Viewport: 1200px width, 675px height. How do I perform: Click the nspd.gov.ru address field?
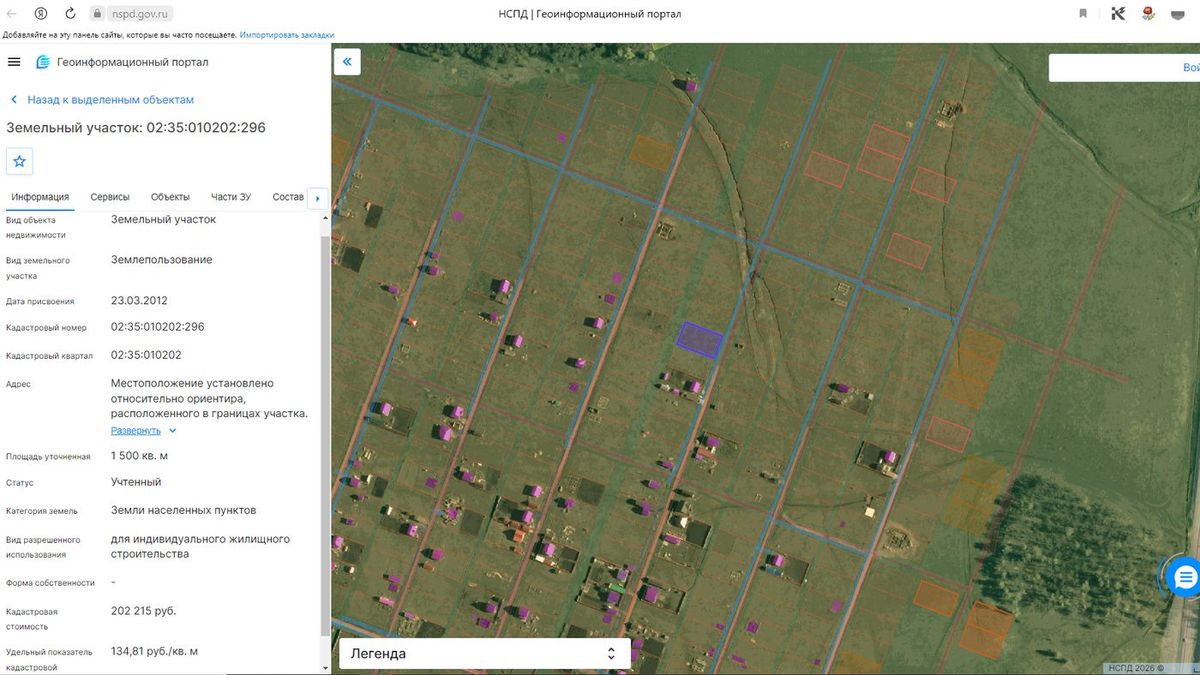[139, 14]
